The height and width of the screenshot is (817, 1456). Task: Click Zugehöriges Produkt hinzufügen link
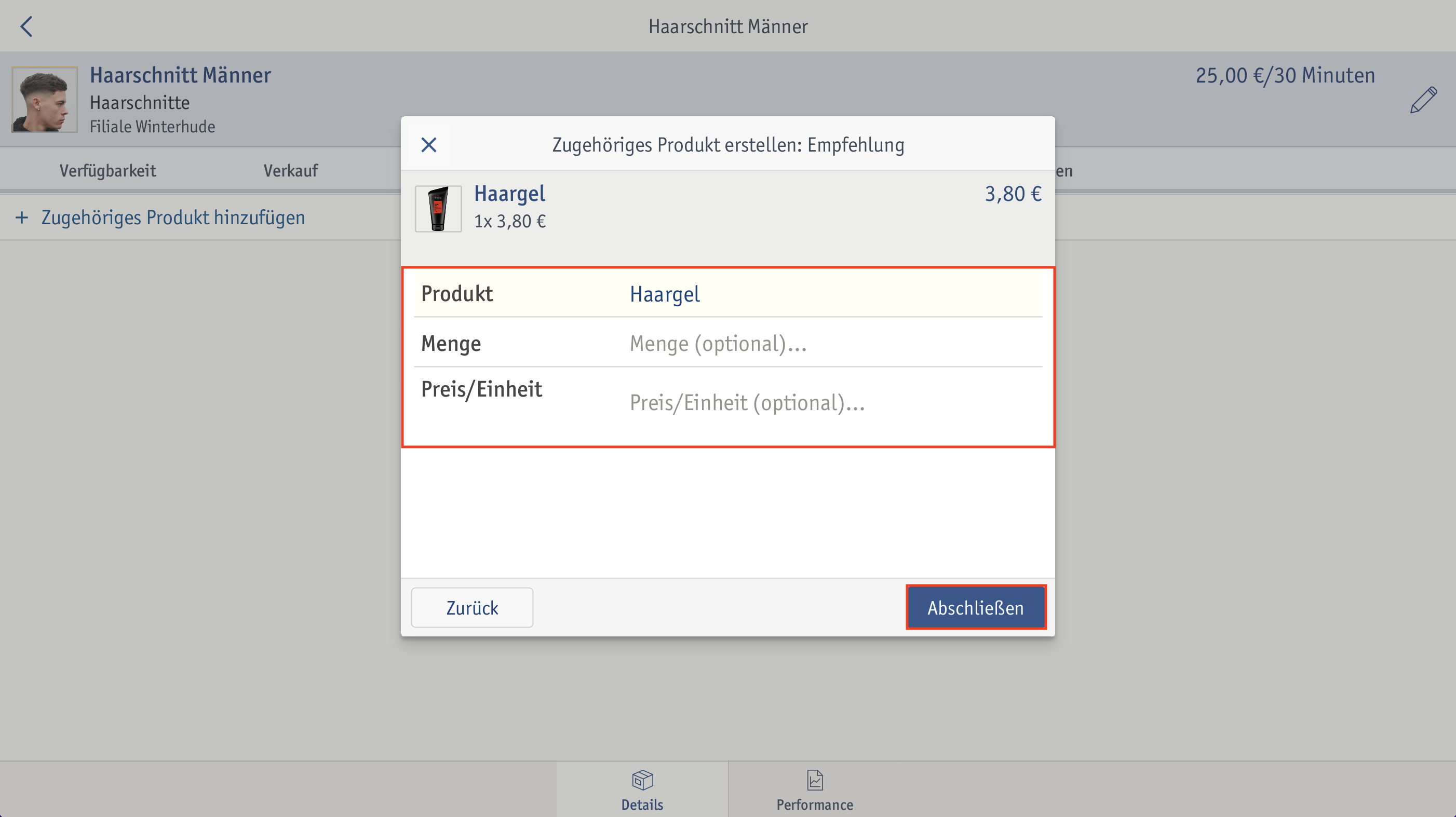pos(173,217)
